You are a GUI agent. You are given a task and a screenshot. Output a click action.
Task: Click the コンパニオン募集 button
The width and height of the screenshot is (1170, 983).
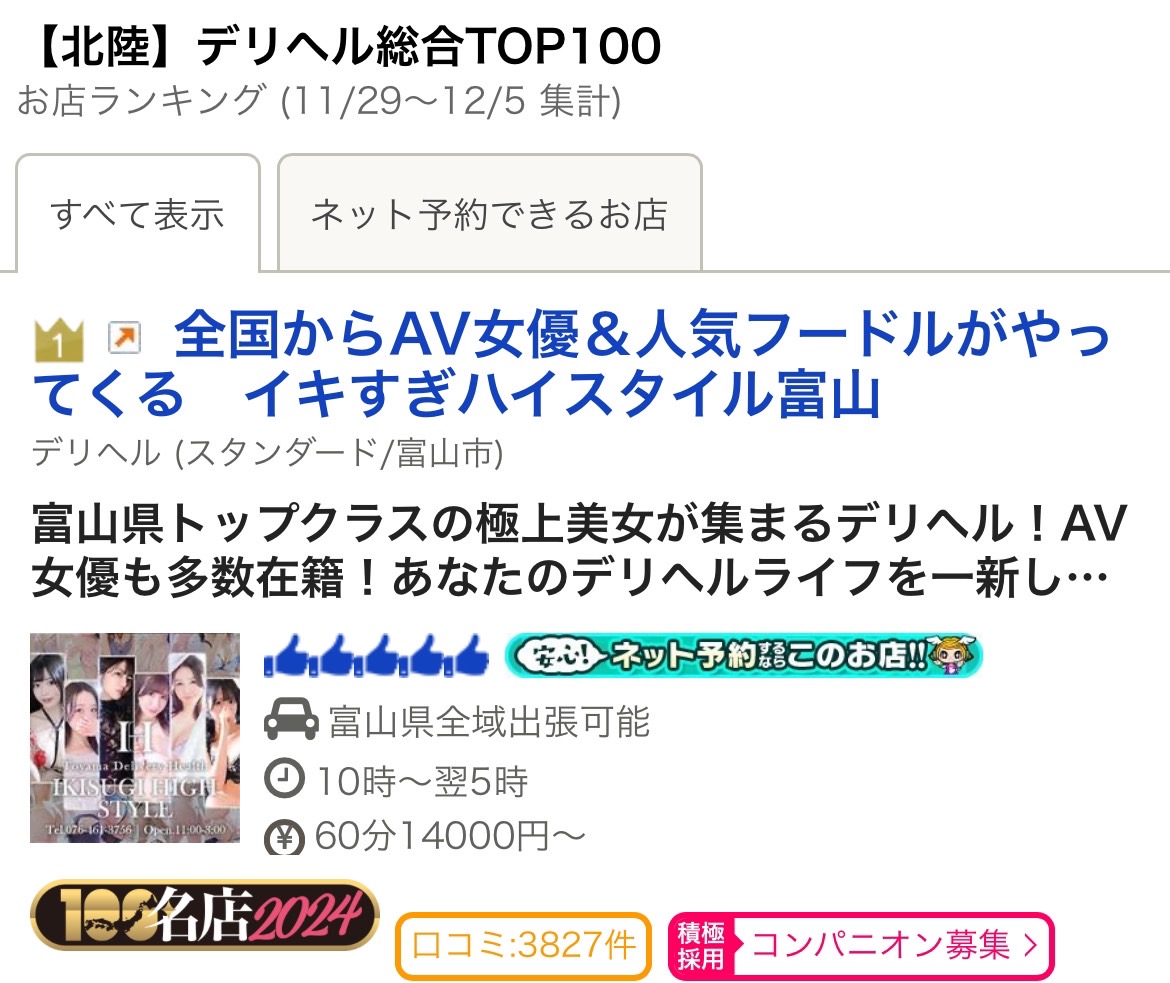coord(861,946)
